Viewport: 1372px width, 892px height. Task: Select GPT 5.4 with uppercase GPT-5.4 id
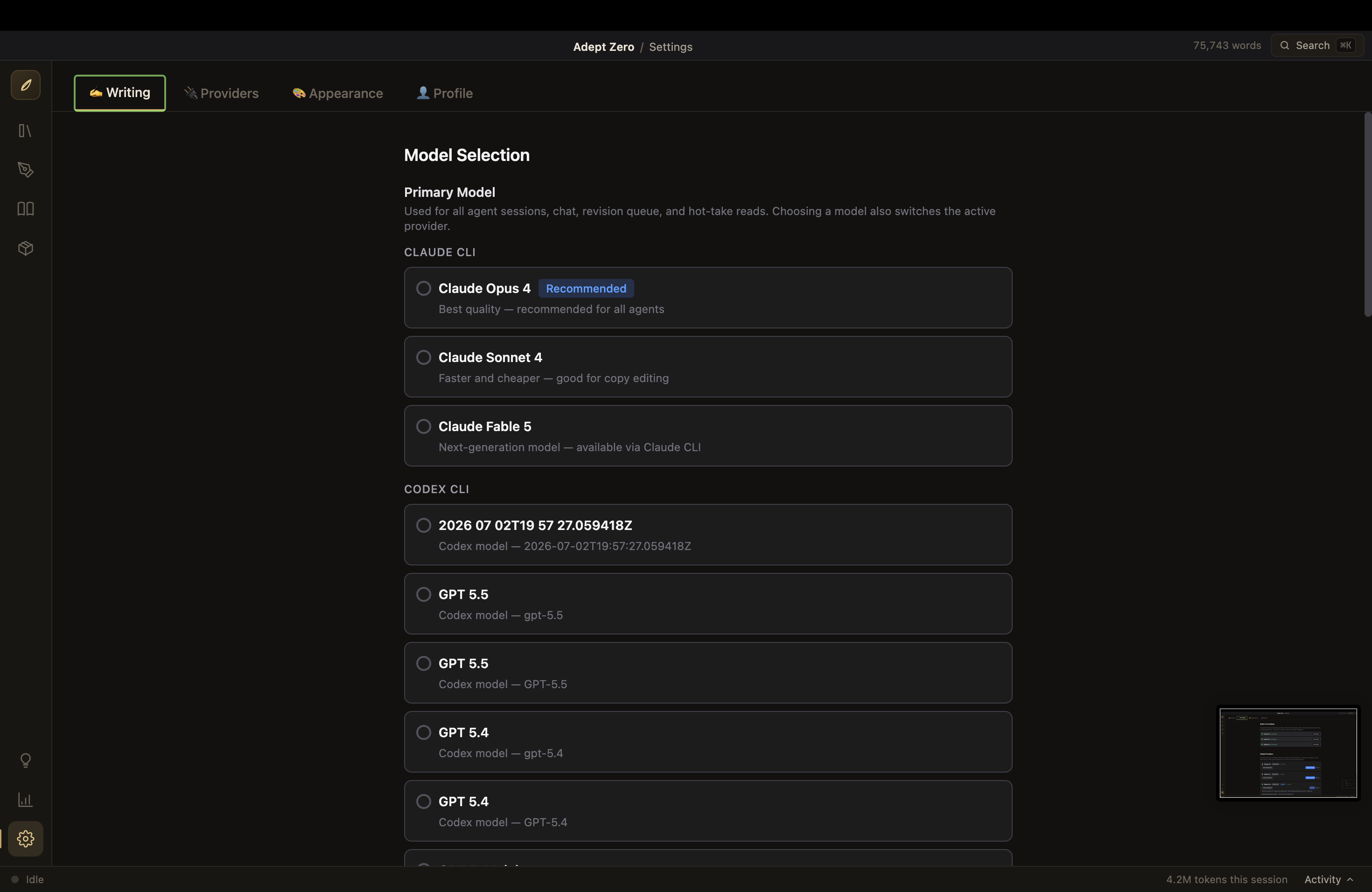tap(424, 801)
